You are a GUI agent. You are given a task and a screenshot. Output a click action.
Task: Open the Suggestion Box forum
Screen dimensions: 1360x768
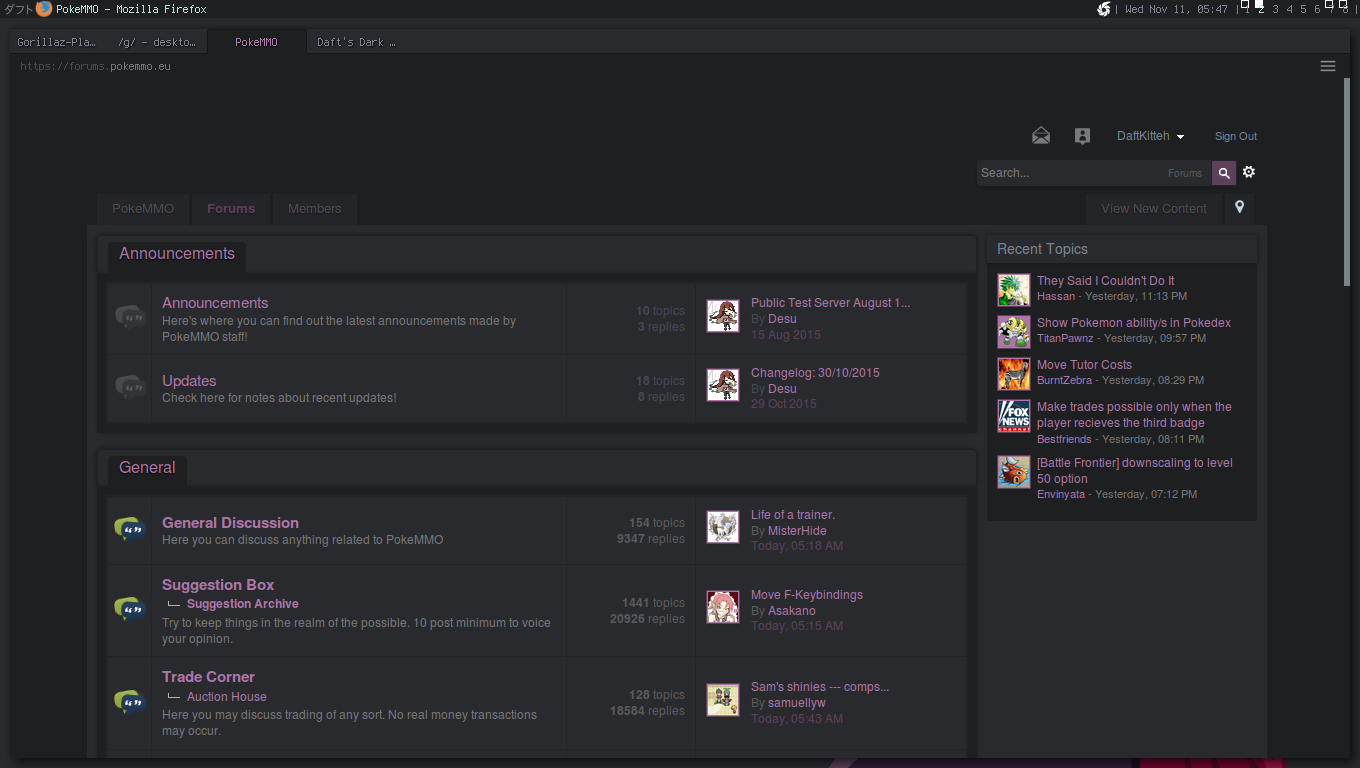point(218,585)
